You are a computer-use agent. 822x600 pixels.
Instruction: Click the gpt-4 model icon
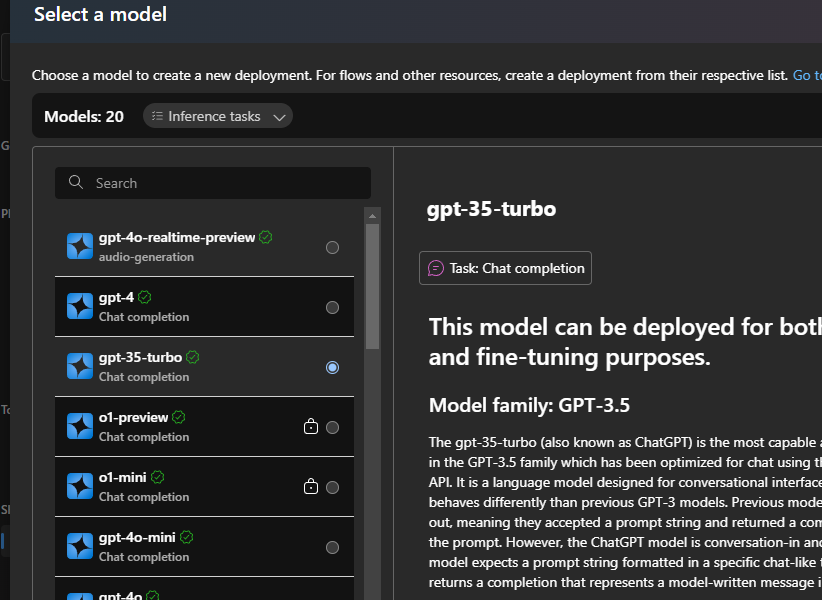coord(80,307)
